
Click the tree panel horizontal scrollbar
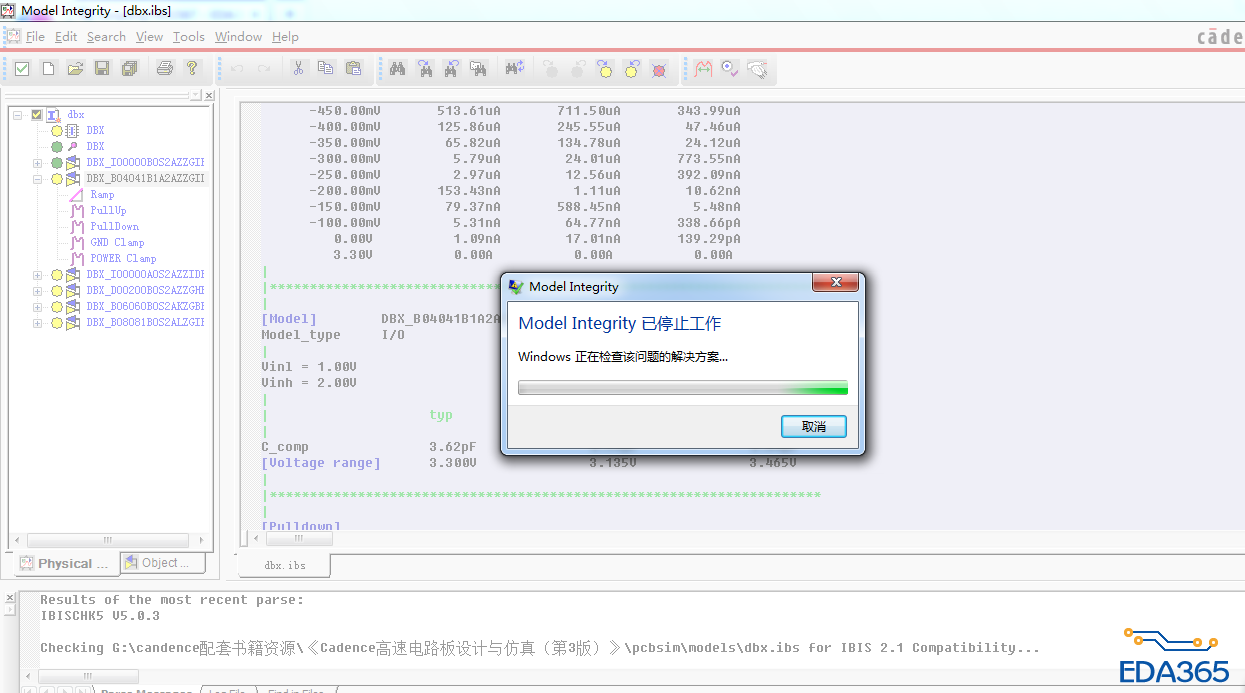(x=108, y=540)
